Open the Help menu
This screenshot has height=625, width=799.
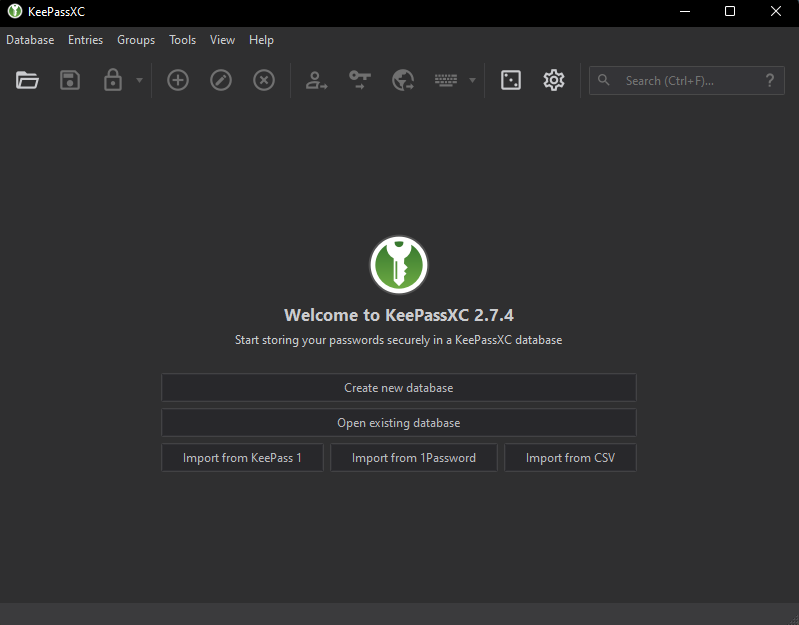coord(261,40)
